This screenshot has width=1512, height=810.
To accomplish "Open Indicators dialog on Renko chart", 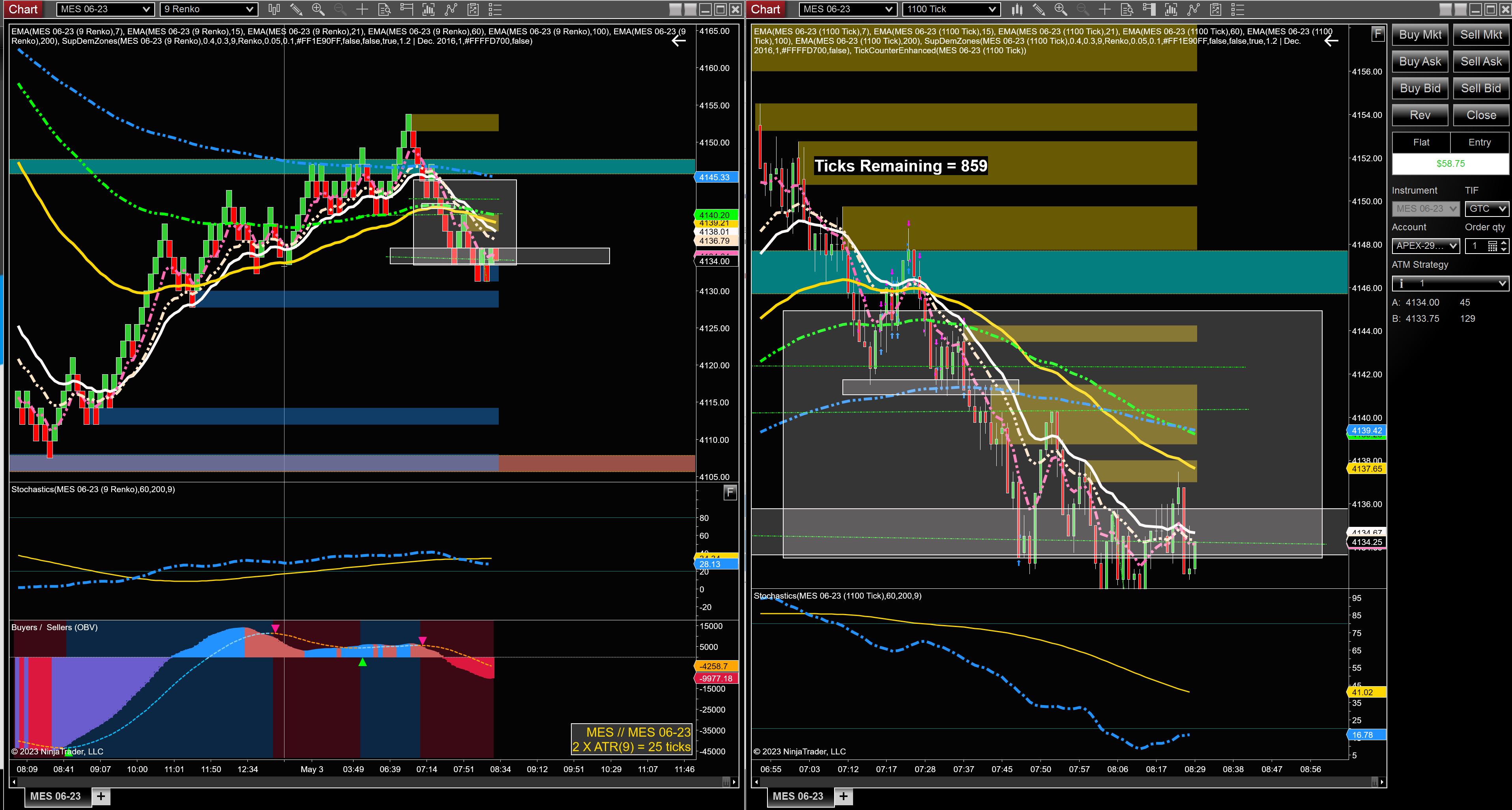I will pos(429,9).
